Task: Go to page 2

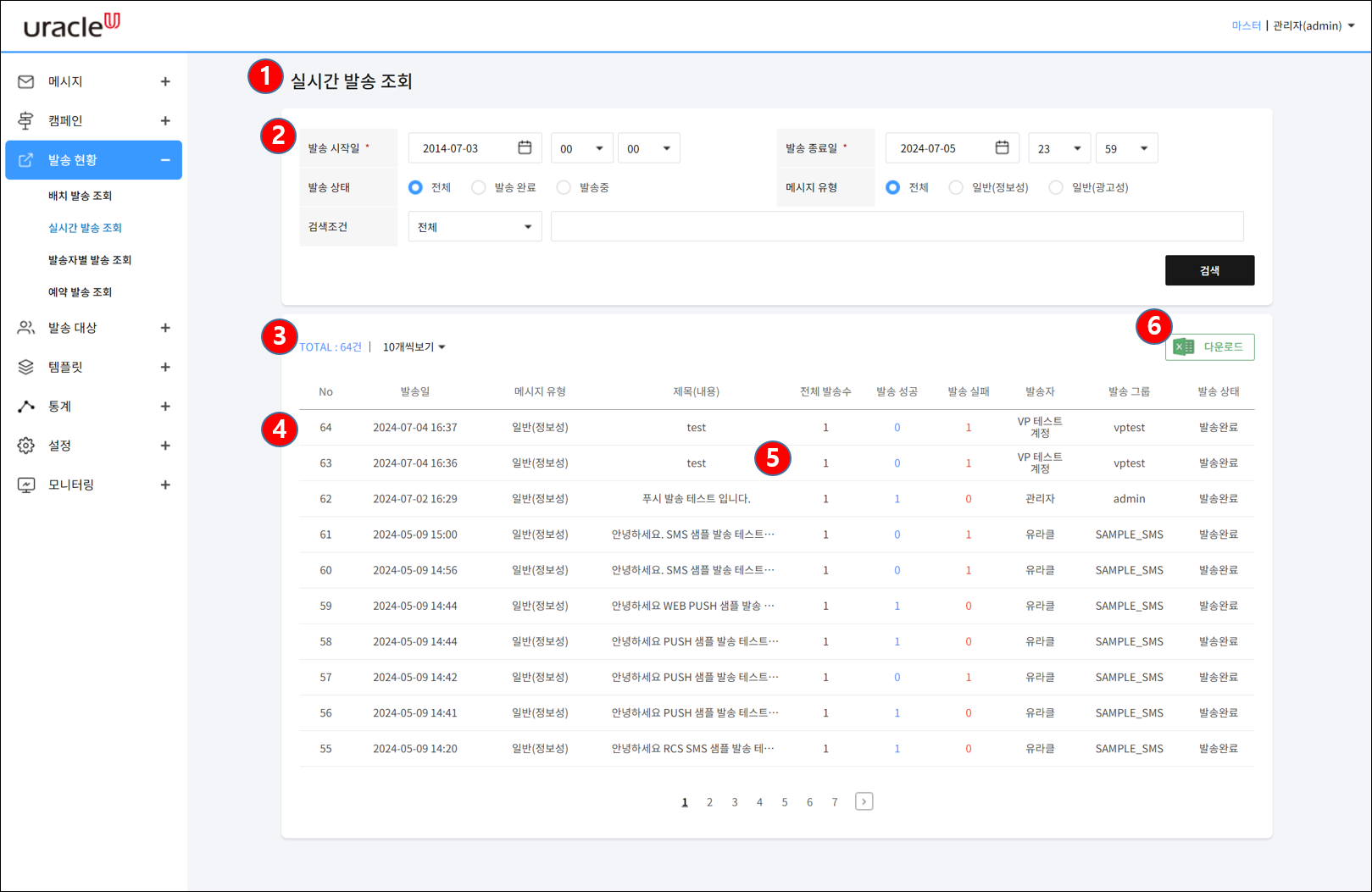Action: (709, 802)
